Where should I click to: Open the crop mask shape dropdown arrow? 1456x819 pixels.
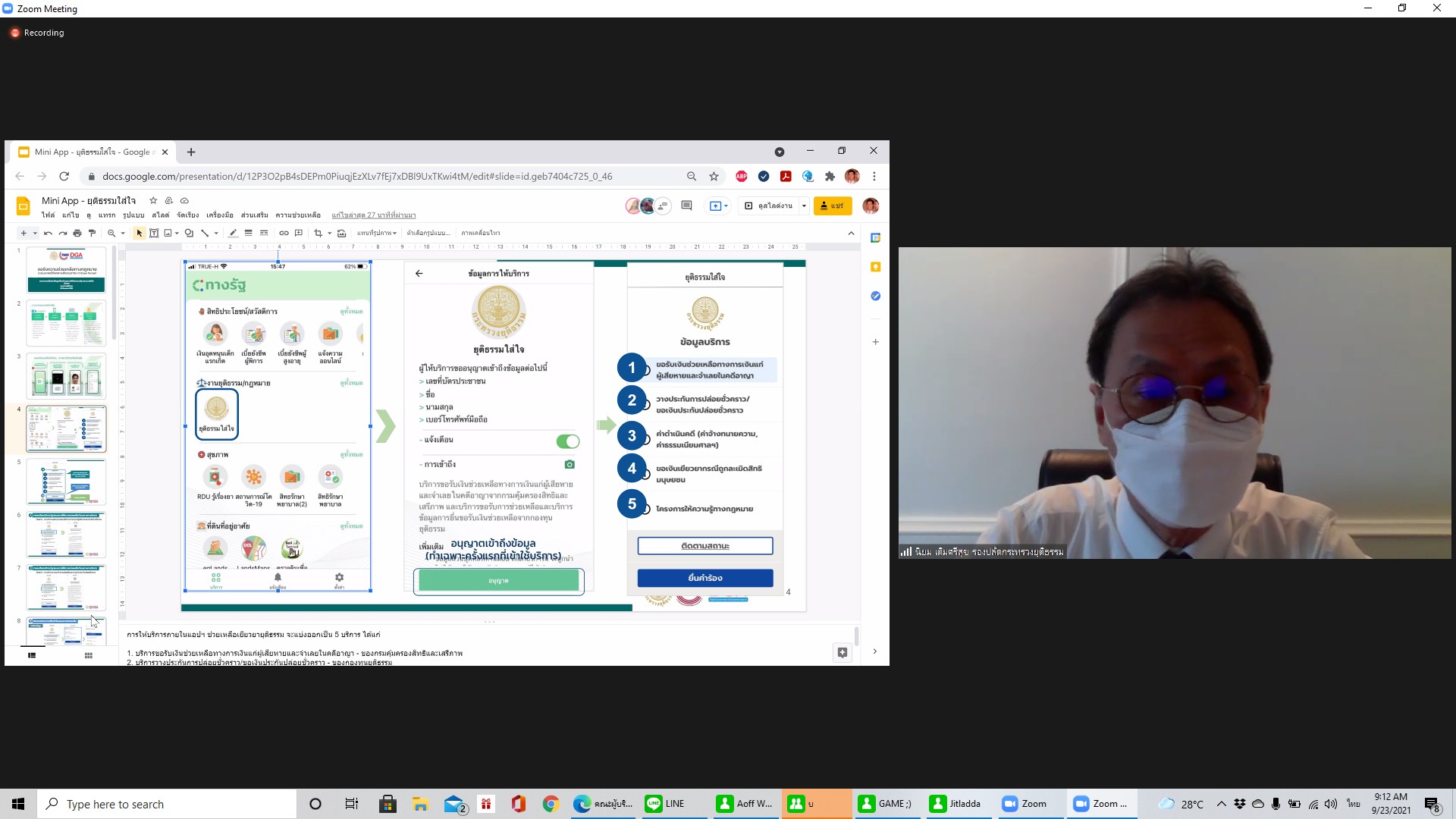pos(329,233)
